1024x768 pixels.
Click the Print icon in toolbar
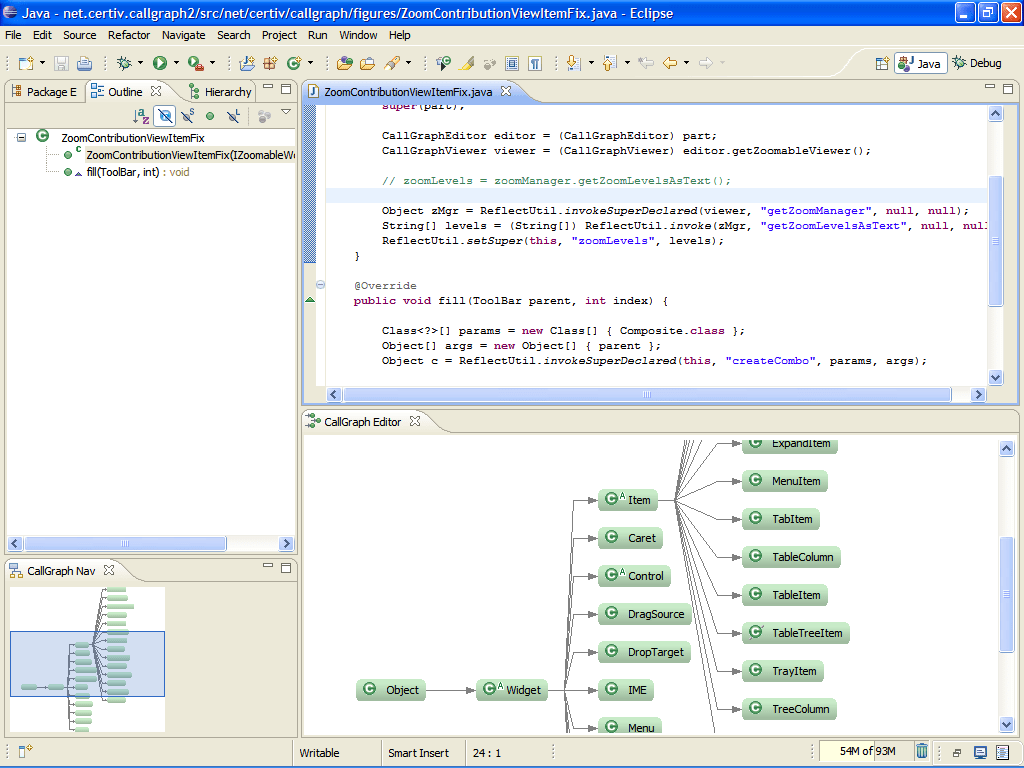(84, 63)
